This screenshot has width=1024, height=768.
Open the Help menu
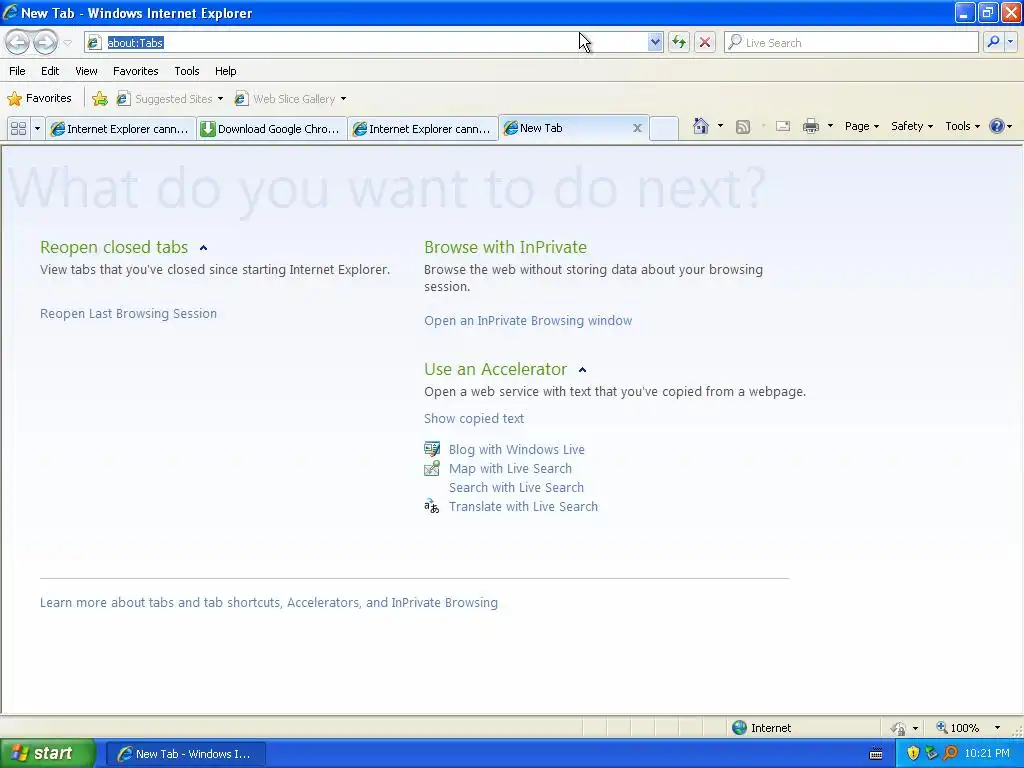click(x=225, y=71)
